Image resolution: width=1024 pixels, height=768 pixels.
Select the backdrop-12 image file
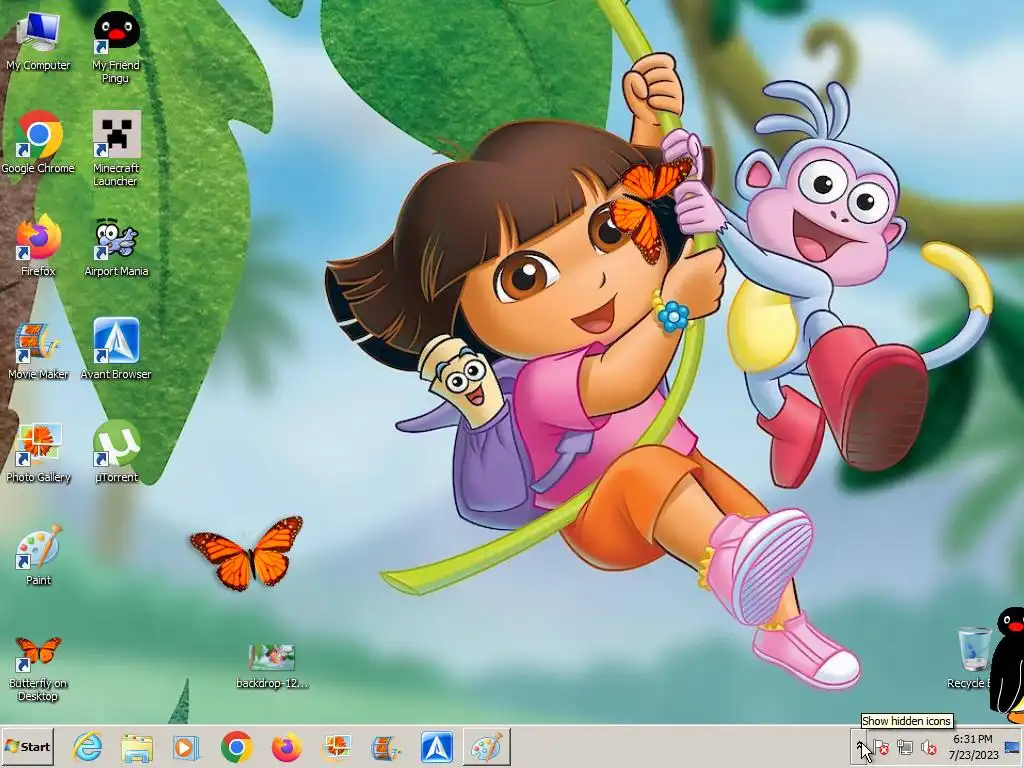[x=272, y=666]
